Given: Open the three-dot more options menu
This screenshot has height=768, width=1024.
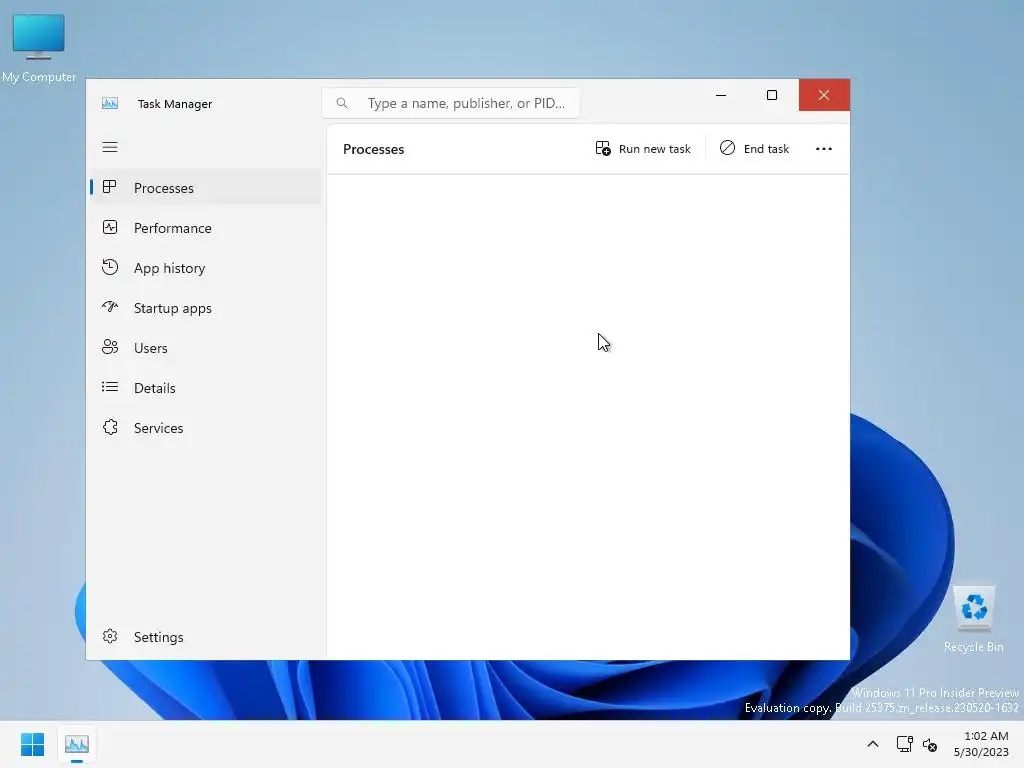Looking at the screenshot, I should pos(824,149).
